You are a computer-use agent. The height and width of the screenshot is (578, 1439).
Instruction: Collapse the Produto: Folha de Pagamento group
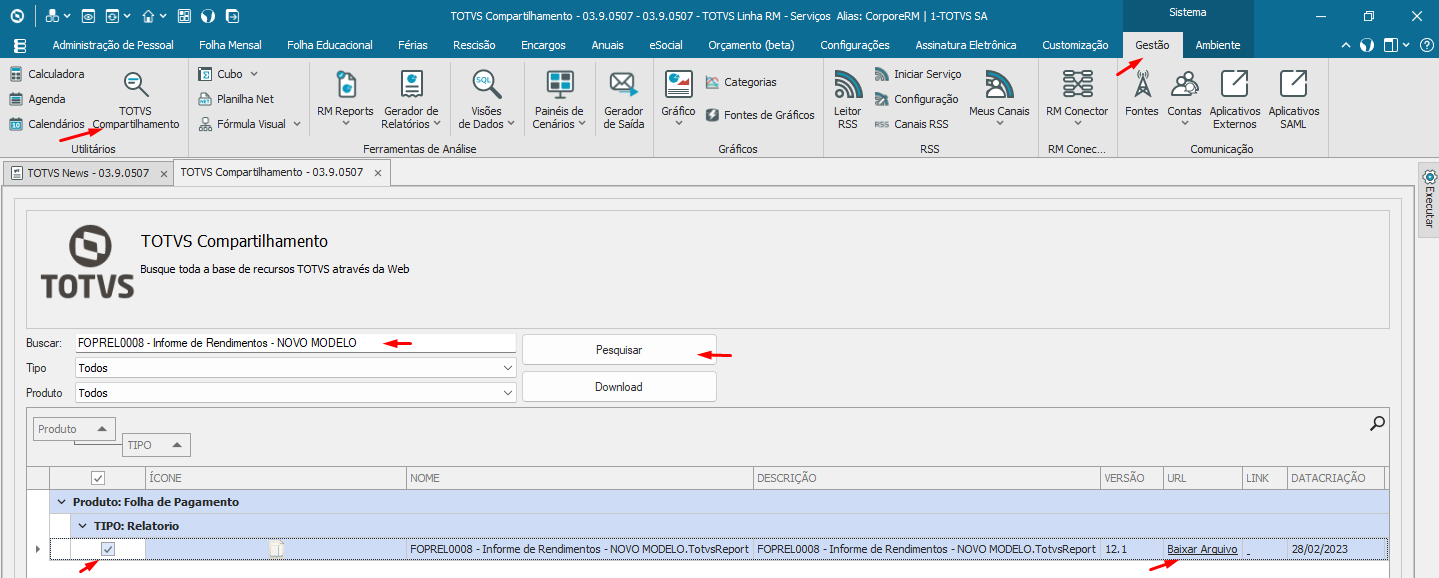[62, 502]
